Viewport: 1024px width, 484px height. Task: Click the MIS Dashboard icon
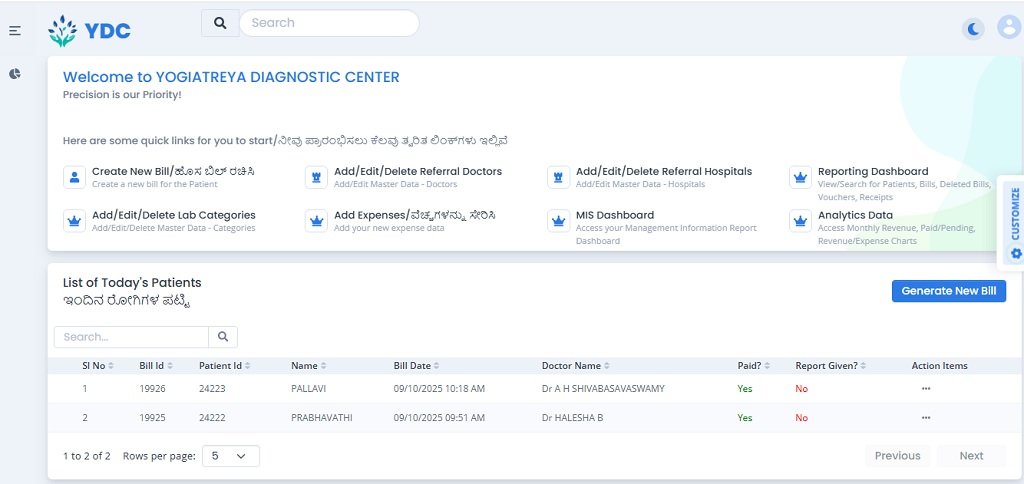(558, 221)
